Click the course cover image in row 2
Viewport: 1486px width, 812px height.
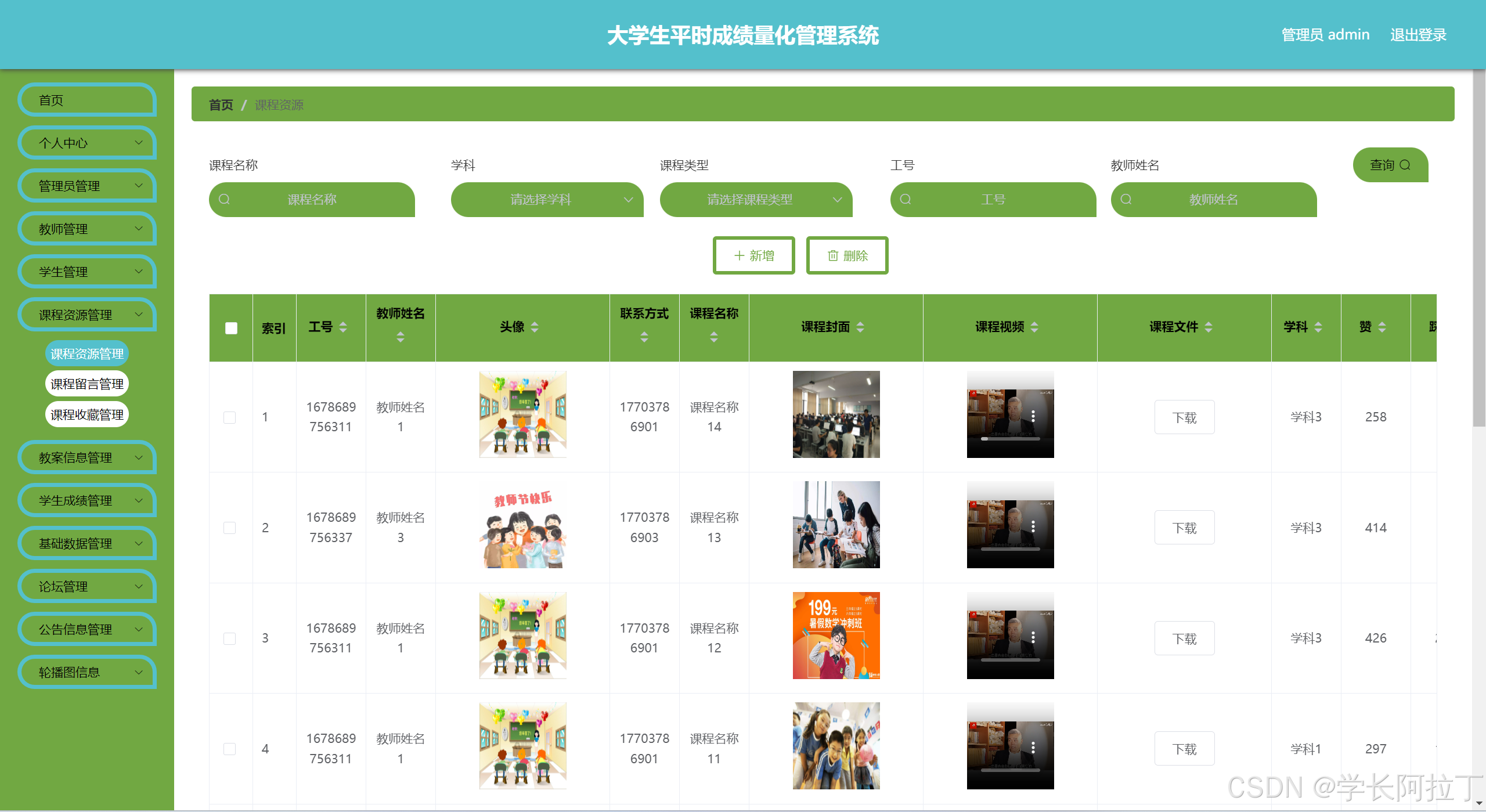pyautogui.click(x=836, y=525)
